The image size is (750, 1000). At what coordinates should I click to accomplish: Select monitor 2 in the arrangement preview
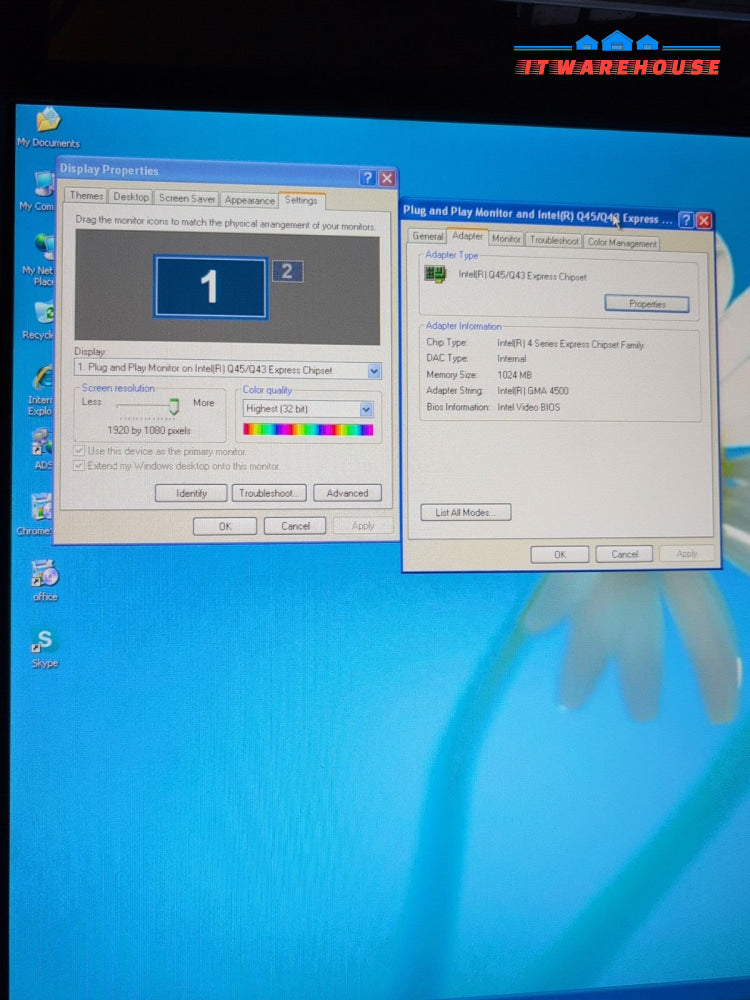(x=288, y=272)
